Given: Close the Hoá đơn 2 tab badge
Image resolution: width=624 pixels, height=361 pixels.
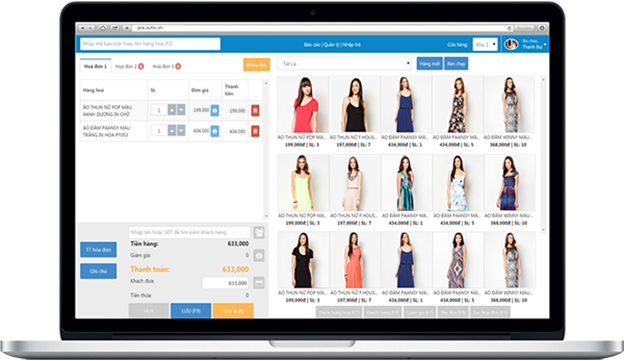Looking at the screenshot, I should [141, 66].
